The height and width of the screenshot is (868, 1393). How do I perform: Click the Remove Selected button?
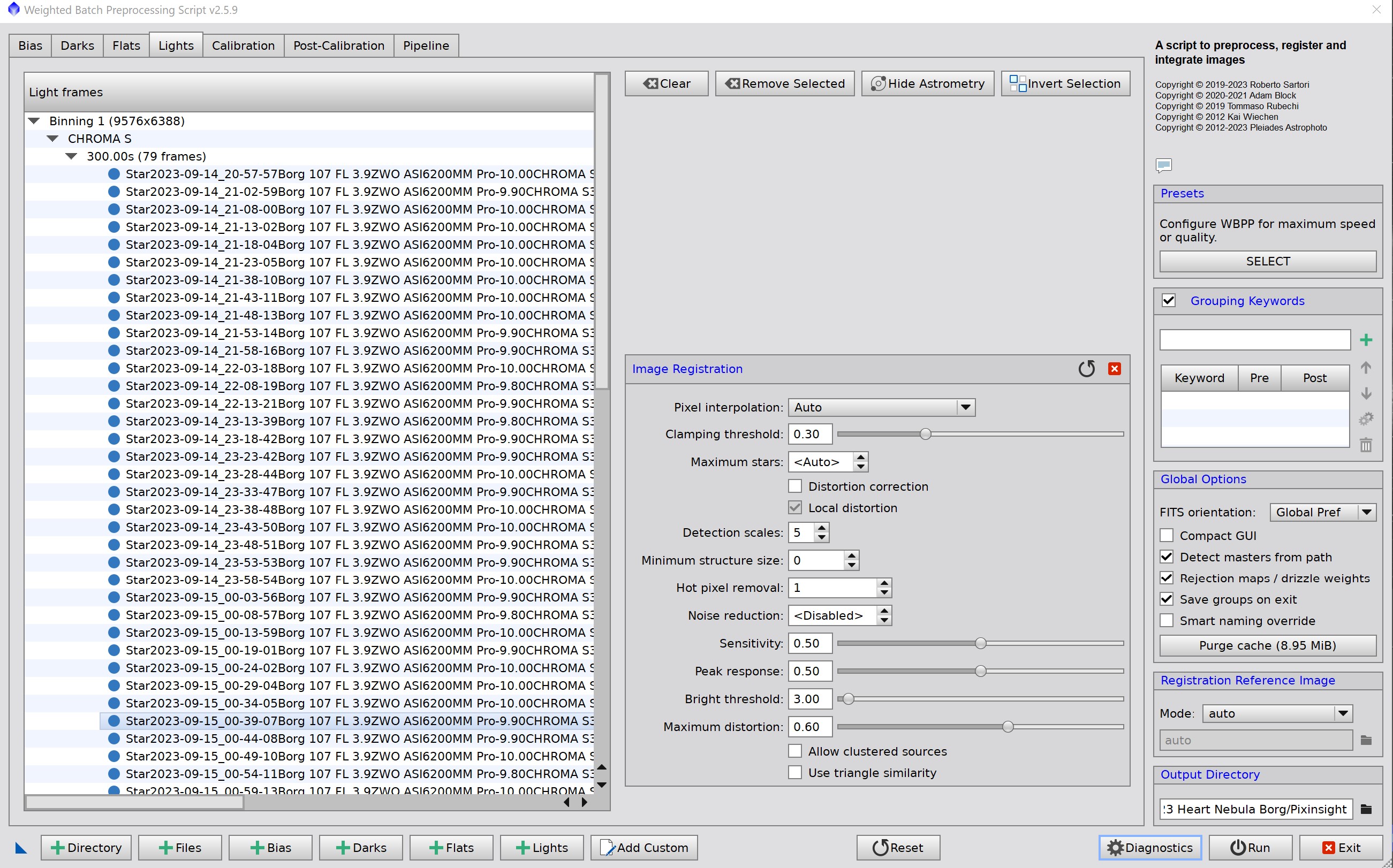784,83
